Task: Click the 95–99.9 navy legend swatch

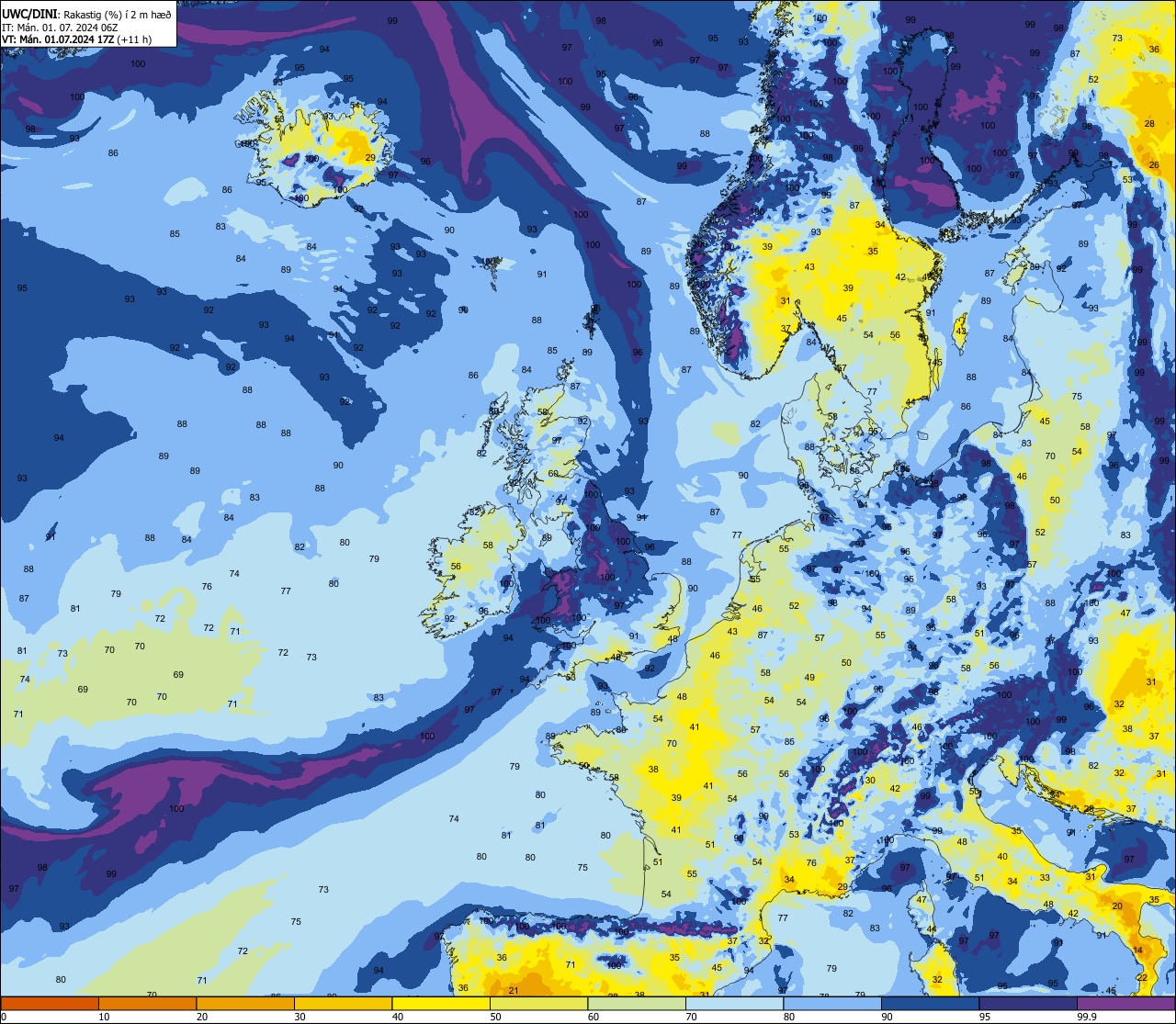Action: [1028, 1004]
